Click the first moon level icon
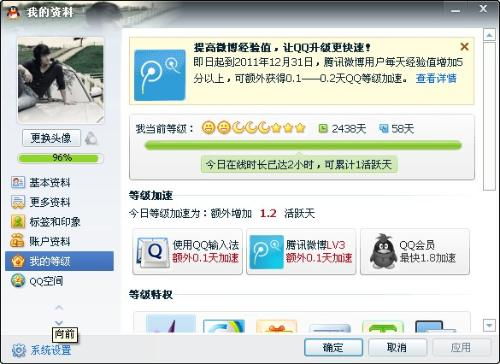The image size is (500, 364). point(238,128)
